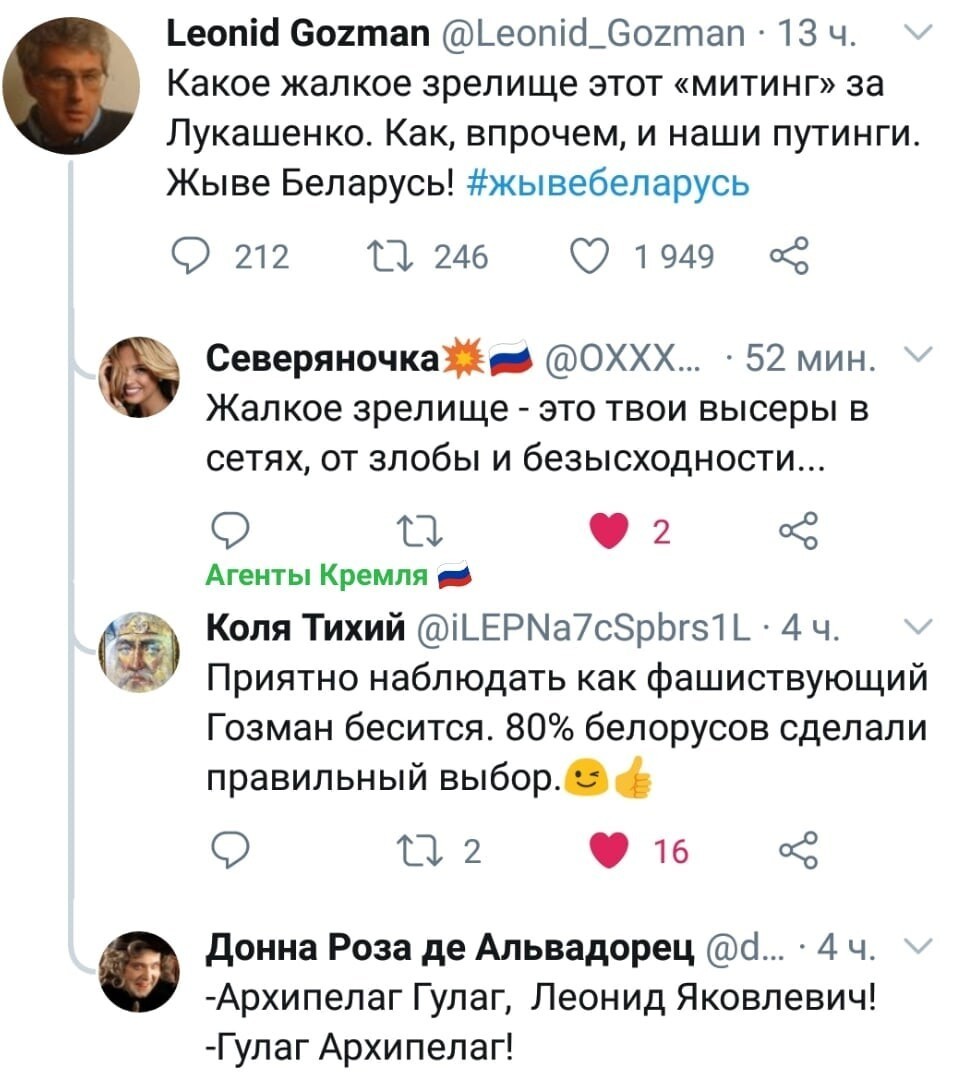The height and width of the screenshot is (1080, 967).
Task: Share Leonid Gozman's tweet
Action: (x=789, y=256)
